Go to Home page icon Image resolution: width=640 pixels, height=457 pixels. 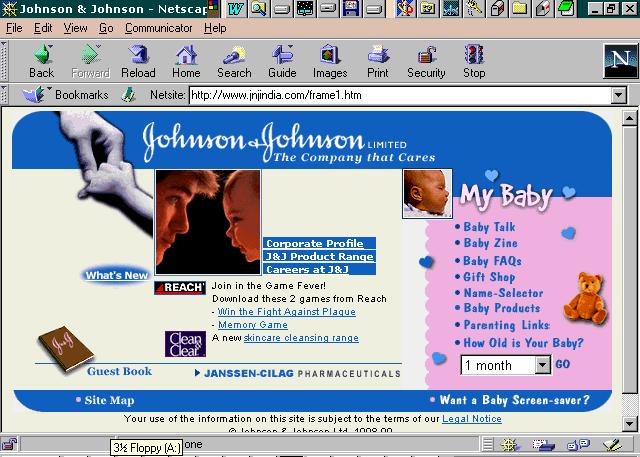pyautogui.click(x=186, y=61)
